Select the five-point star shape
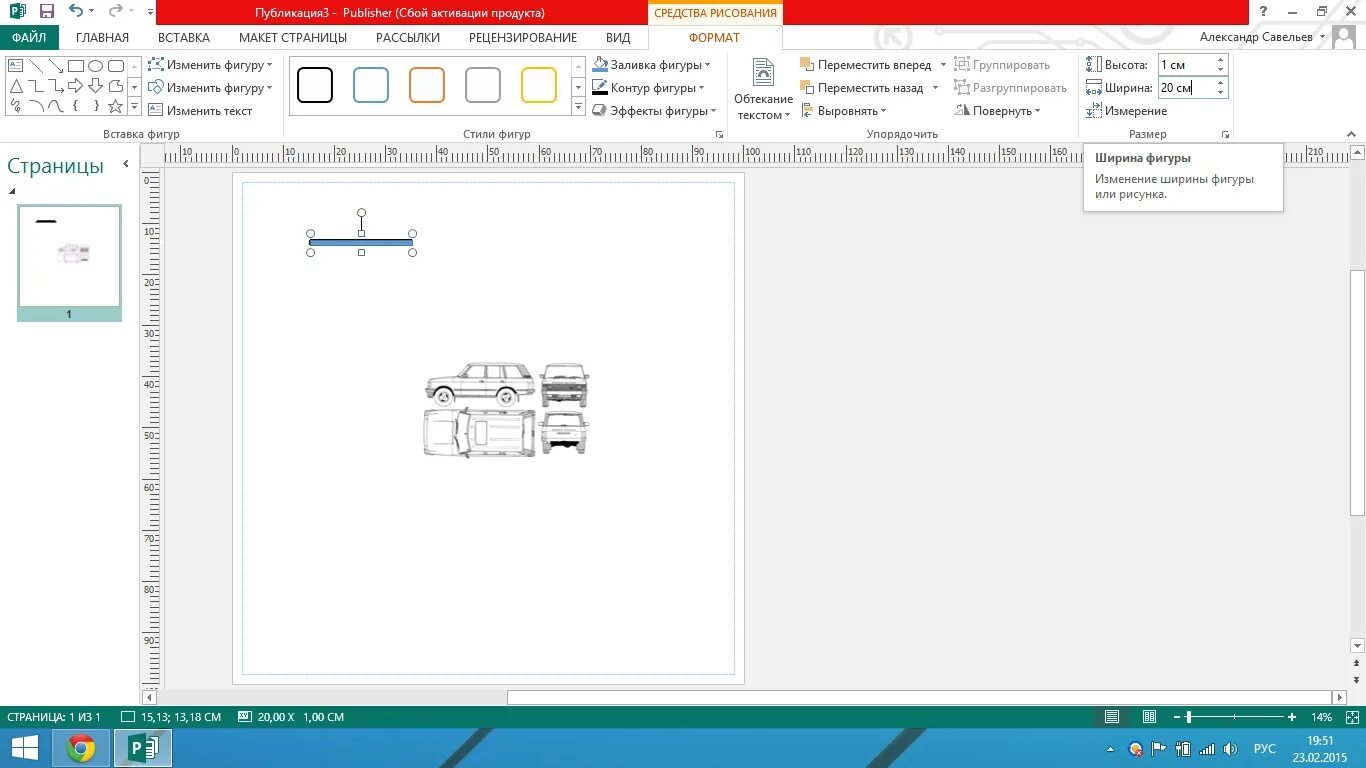This screenshot has height=768, width=1366. (x=116, y=106)
